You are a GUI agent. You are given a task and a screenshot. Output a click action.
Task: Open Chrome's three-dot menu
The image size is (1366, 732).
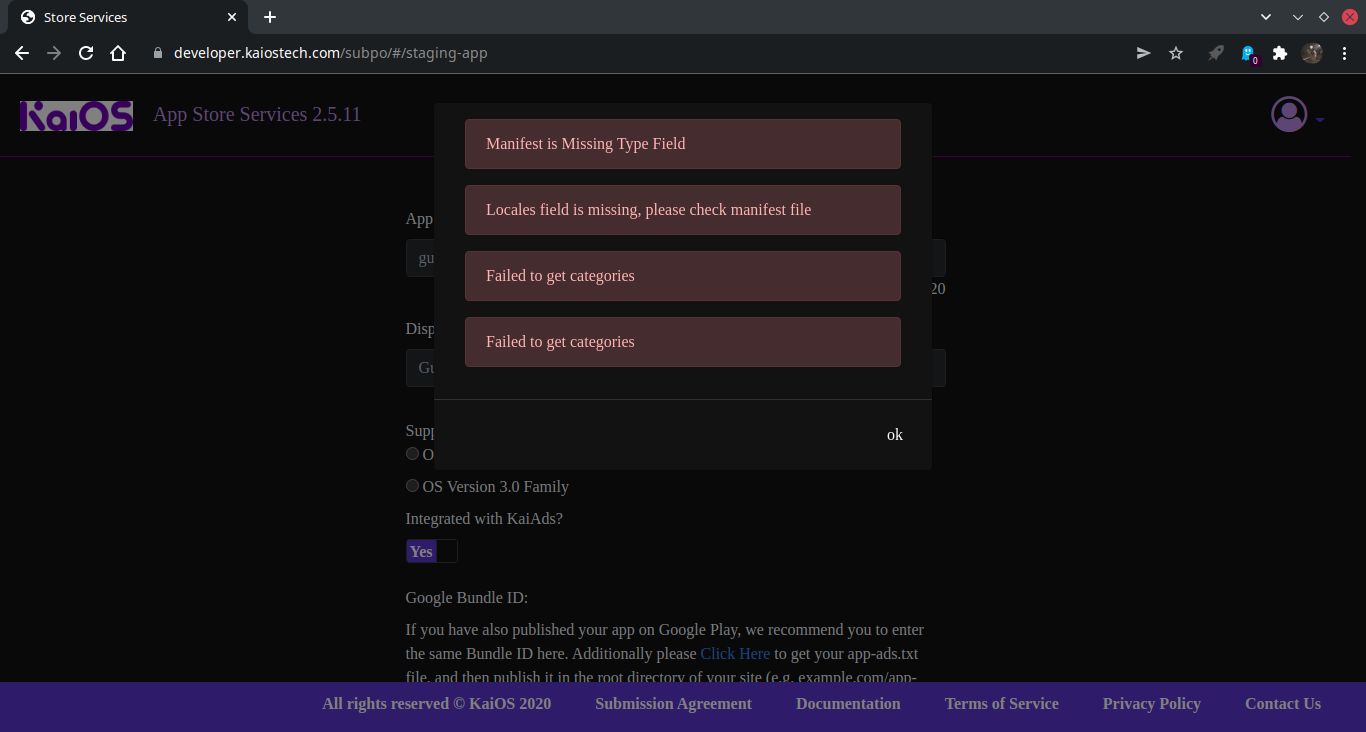[1345, 53]
